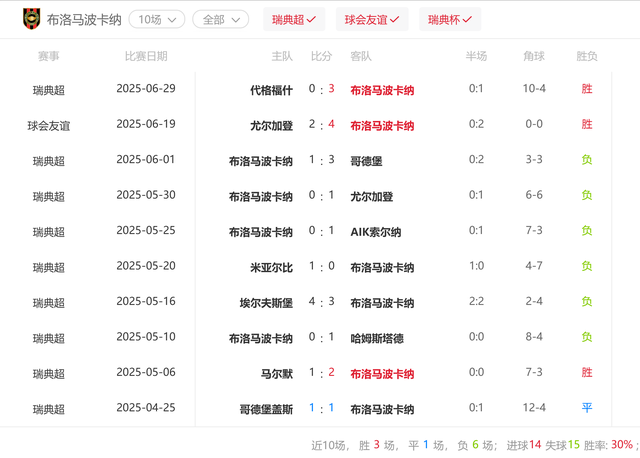Click the half-time score 2:2
Screen dimensions: 640x458
click(476, 301)
